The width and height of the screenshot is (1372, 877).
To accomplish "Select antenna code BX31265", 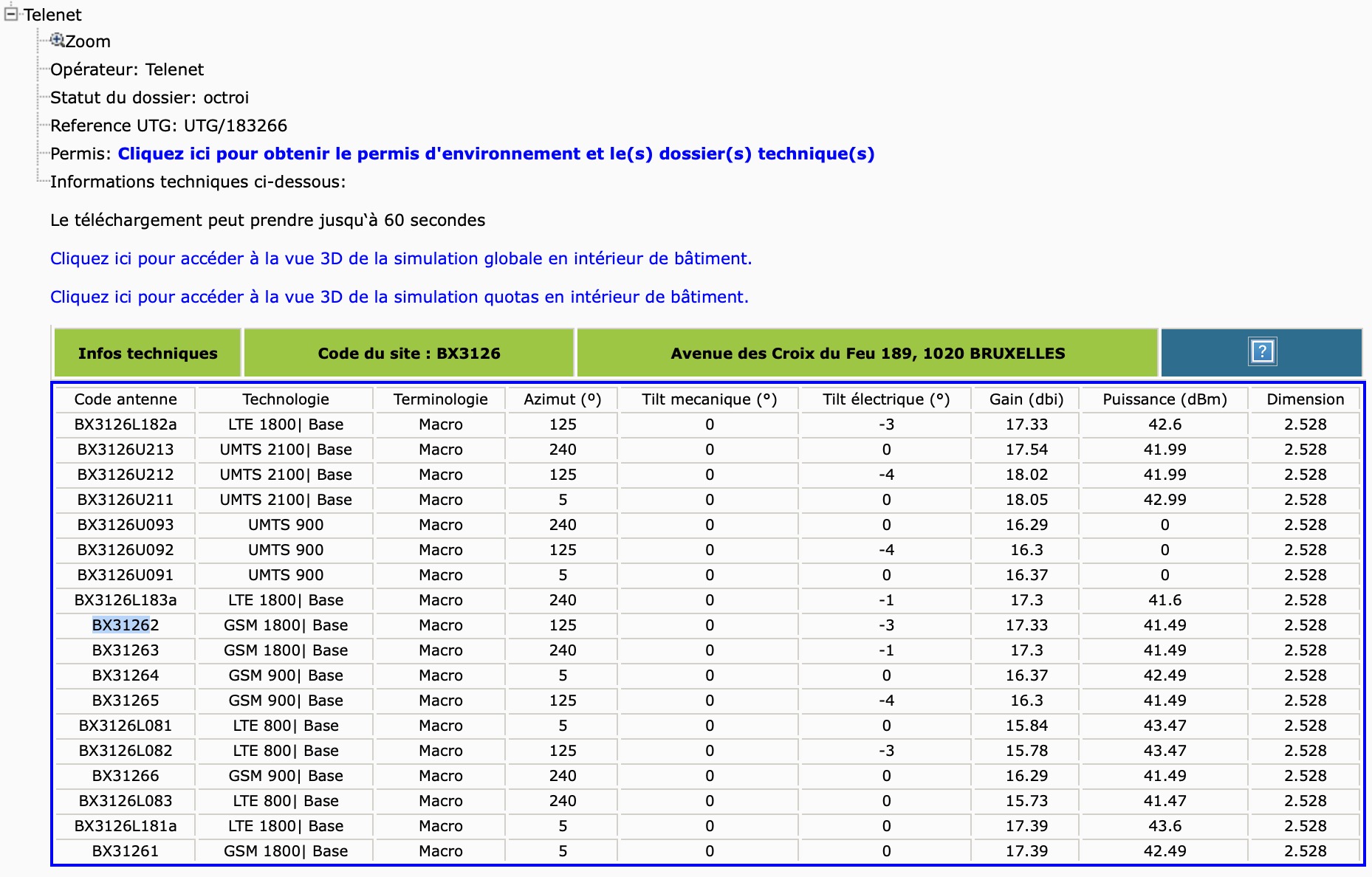I will click(x=126, y=701).
